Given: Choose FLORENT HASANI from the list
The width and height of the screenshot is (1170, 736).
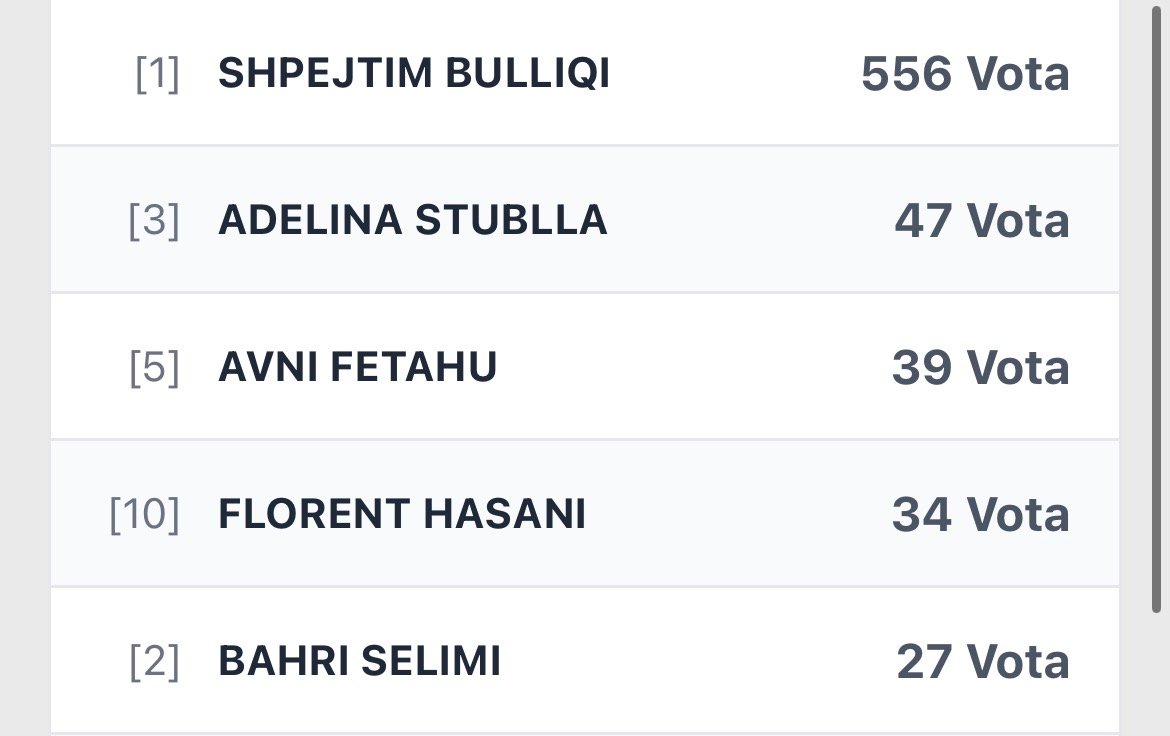Looking at the screenshot, I should [x=402, y=514].
